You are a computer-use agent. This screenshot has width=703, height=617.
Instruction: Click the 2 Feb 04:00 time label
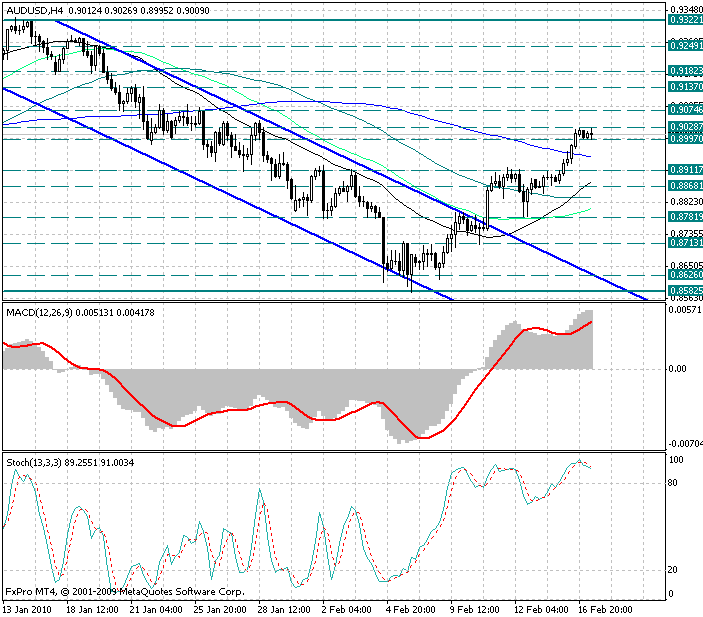point(347,610)
